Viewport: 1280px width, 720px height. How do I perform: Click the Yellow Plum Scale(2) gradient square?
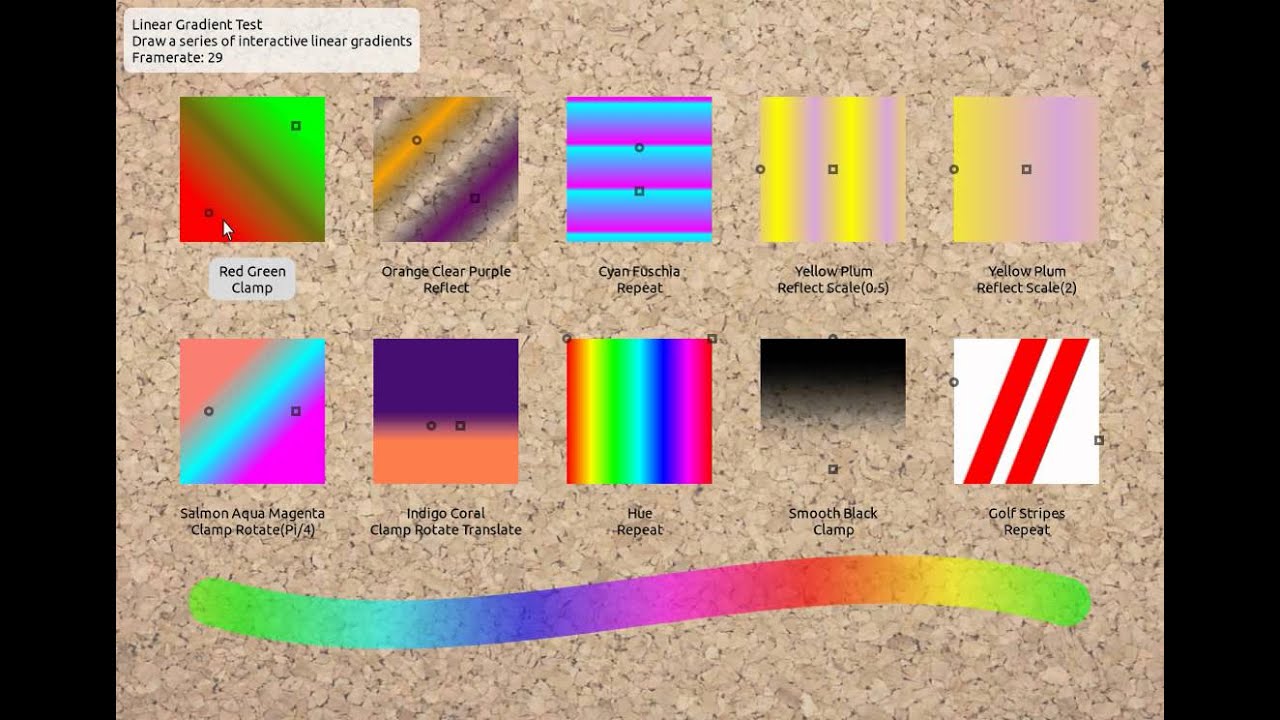click(1026, 169)
